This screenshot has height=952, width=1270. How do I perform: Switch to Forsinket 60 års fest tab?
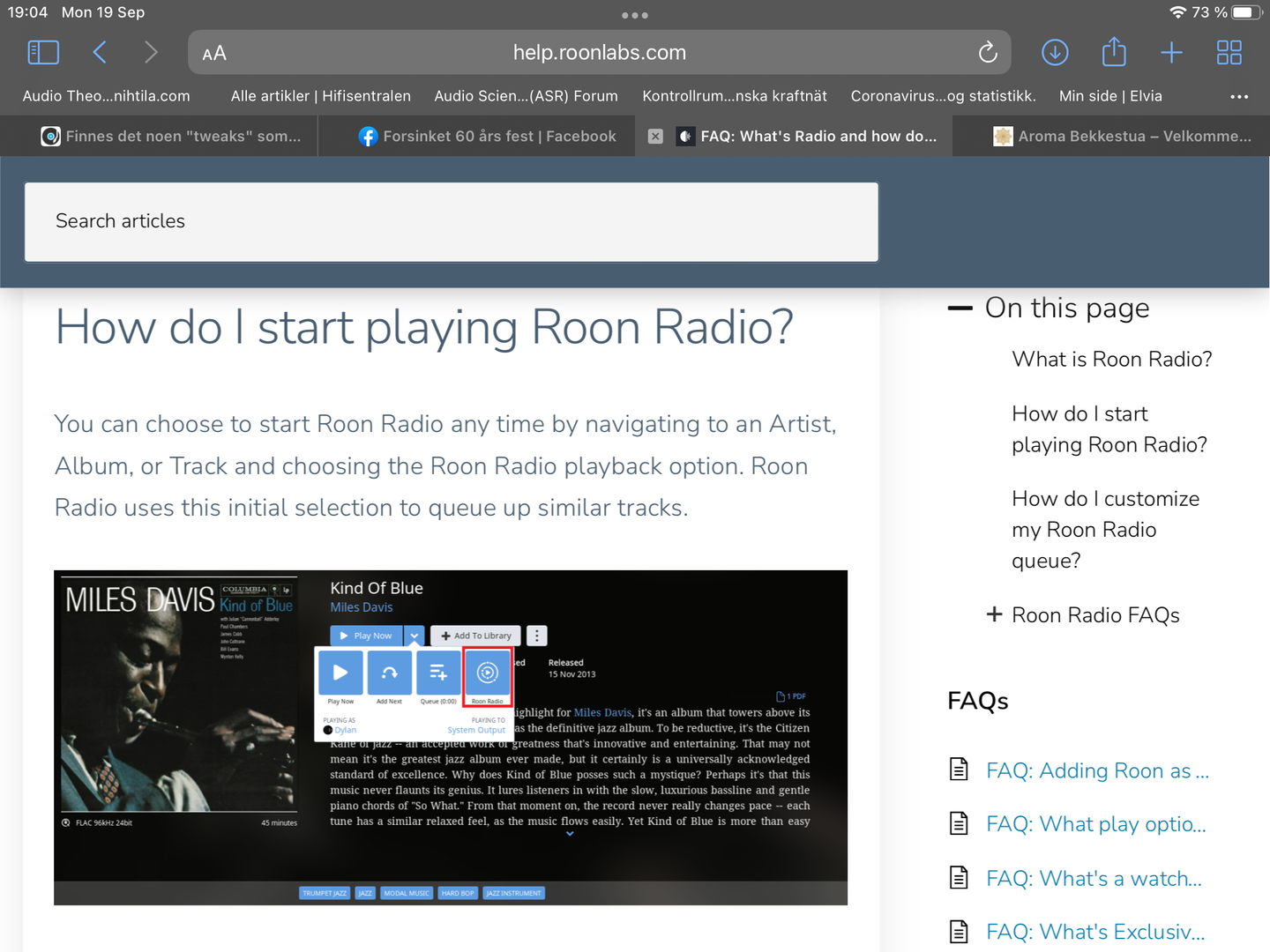click(476, 136)
